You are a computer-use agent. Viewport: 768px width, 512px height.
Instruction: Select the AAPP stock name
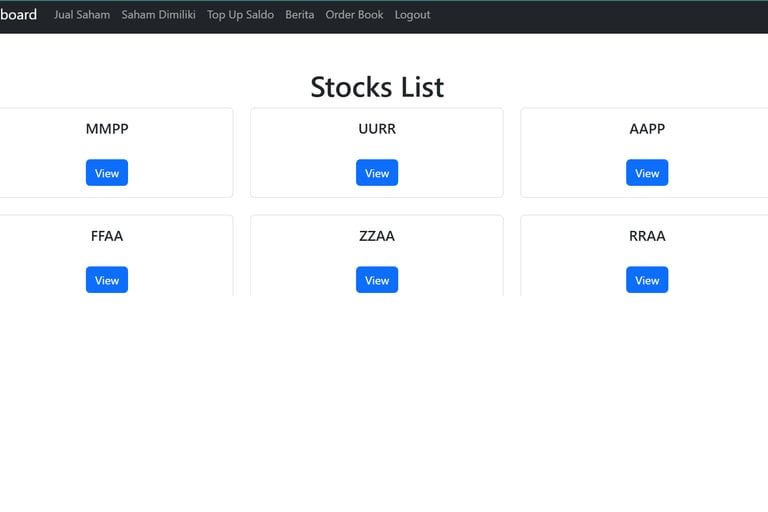[647, 129]
